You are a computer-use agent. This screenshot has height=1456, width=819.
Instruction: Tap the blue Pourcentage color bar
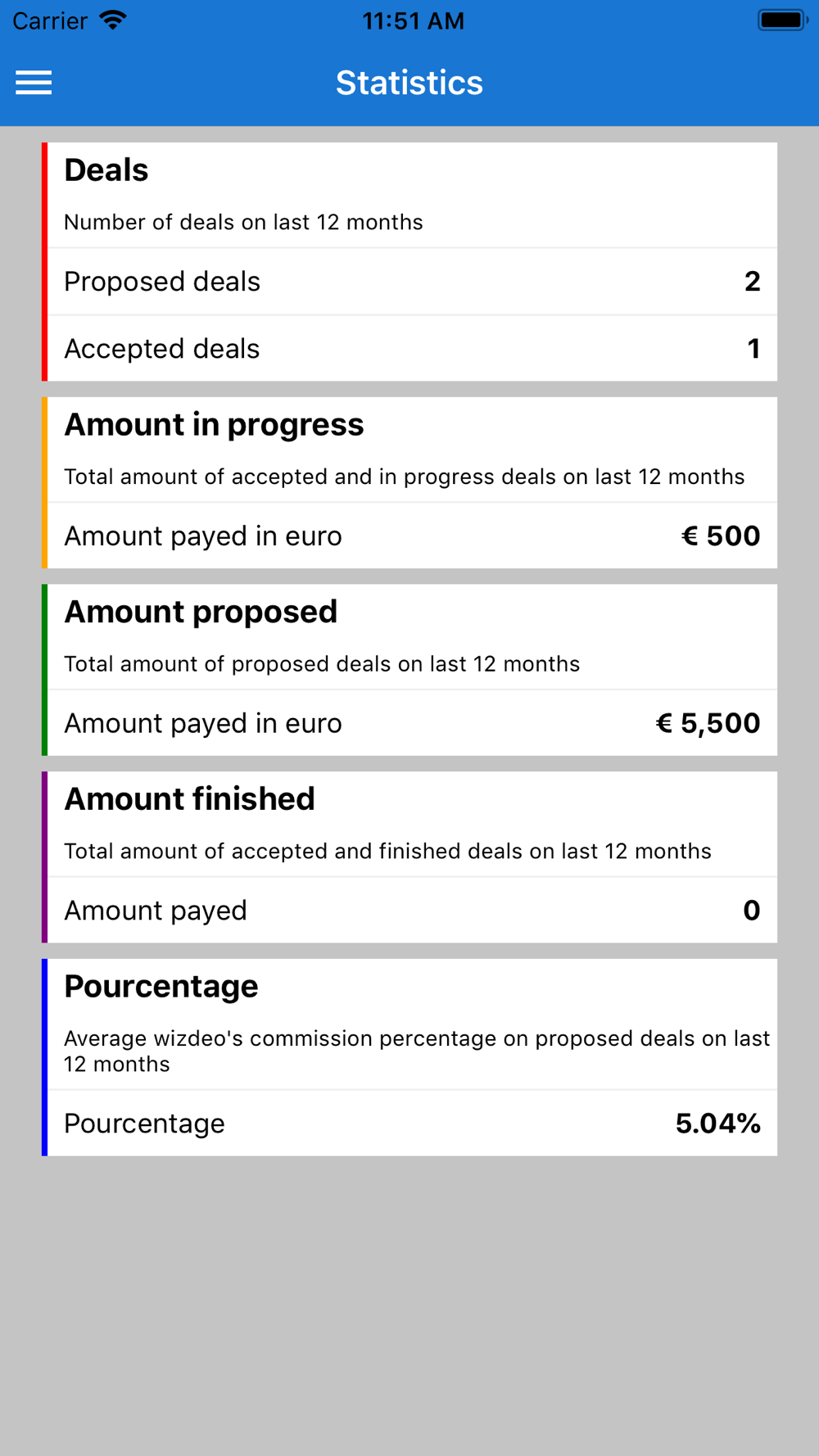[45, 1057]
